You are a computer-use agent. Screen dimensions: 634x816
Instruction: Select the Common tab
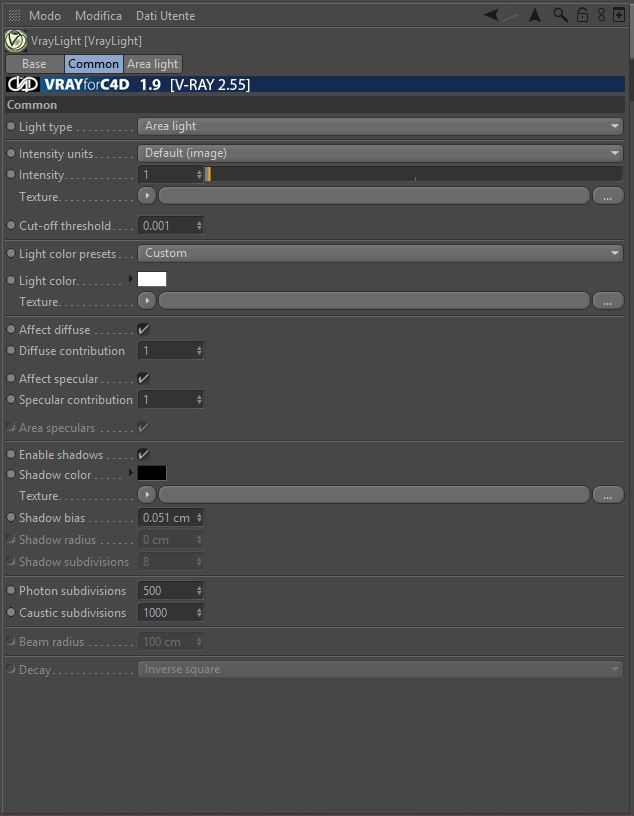(94, 64)
